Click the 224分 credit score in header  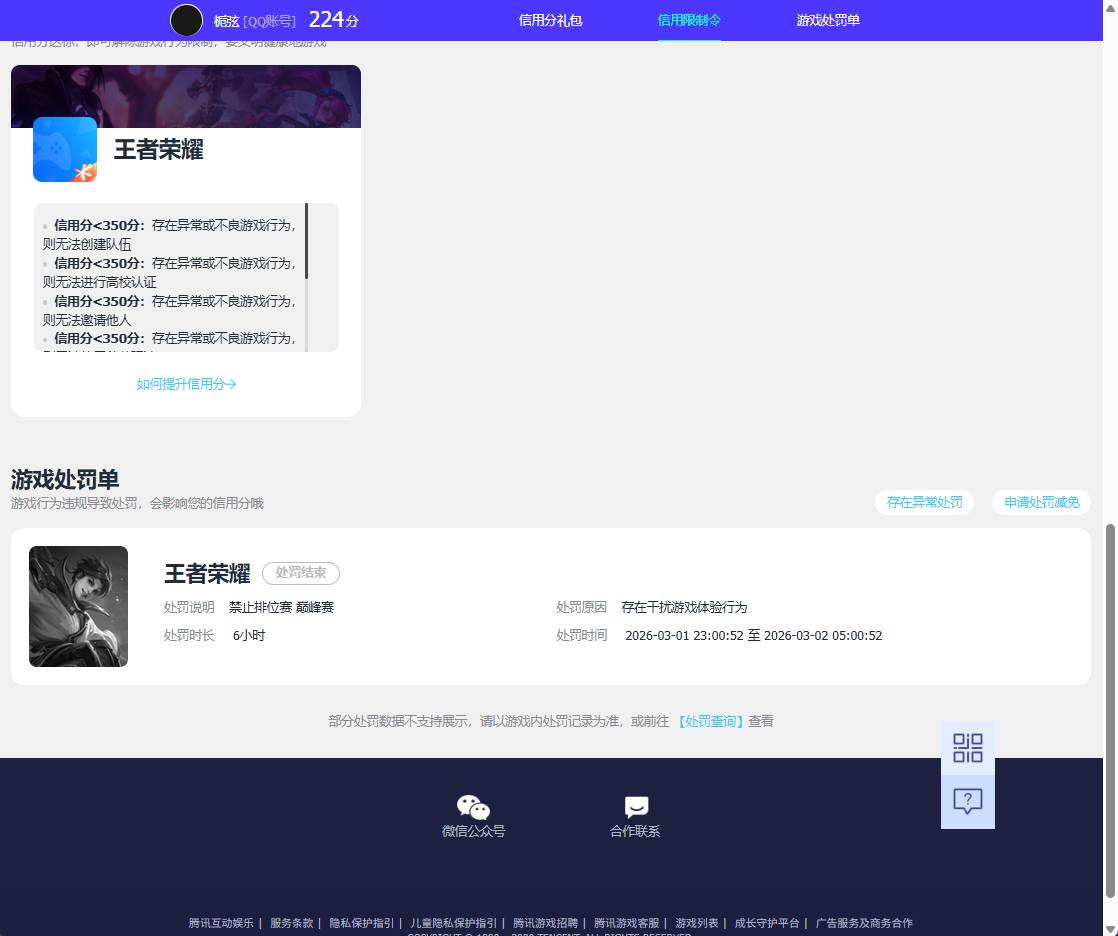(x=333, y=20)
